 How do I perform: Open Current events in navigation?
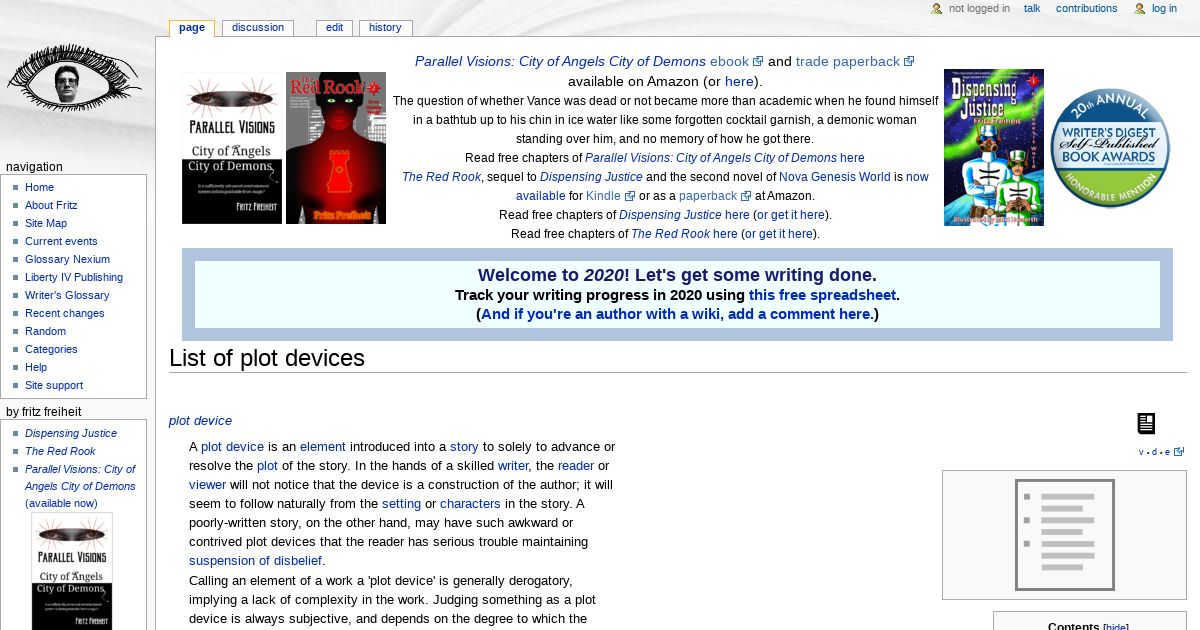click(61, 241)
